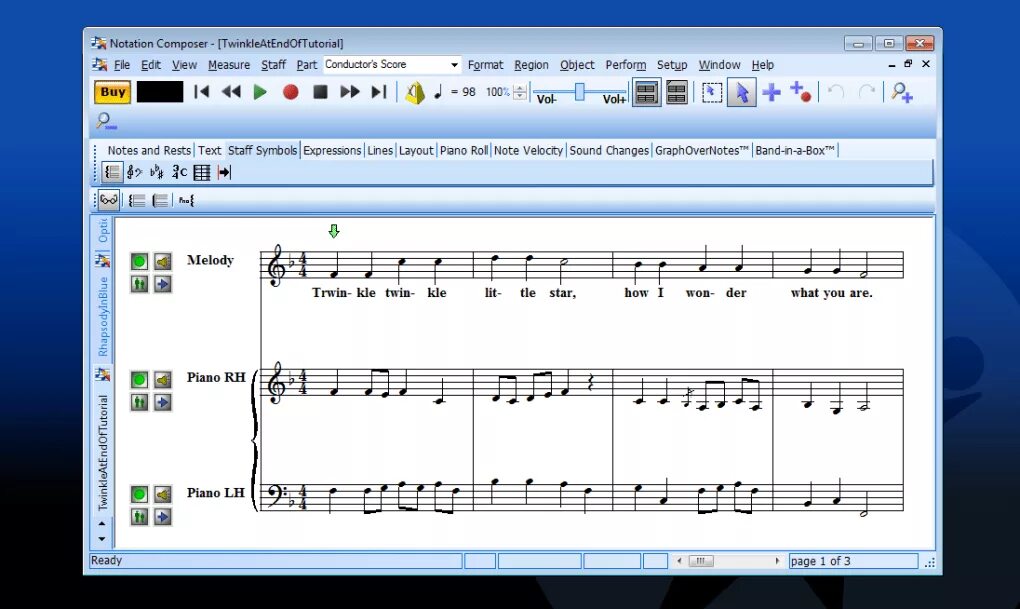1020x609 pixels.
Task: Select the clef palette icon
Action: pyautogui.click(x=134, y=172)
